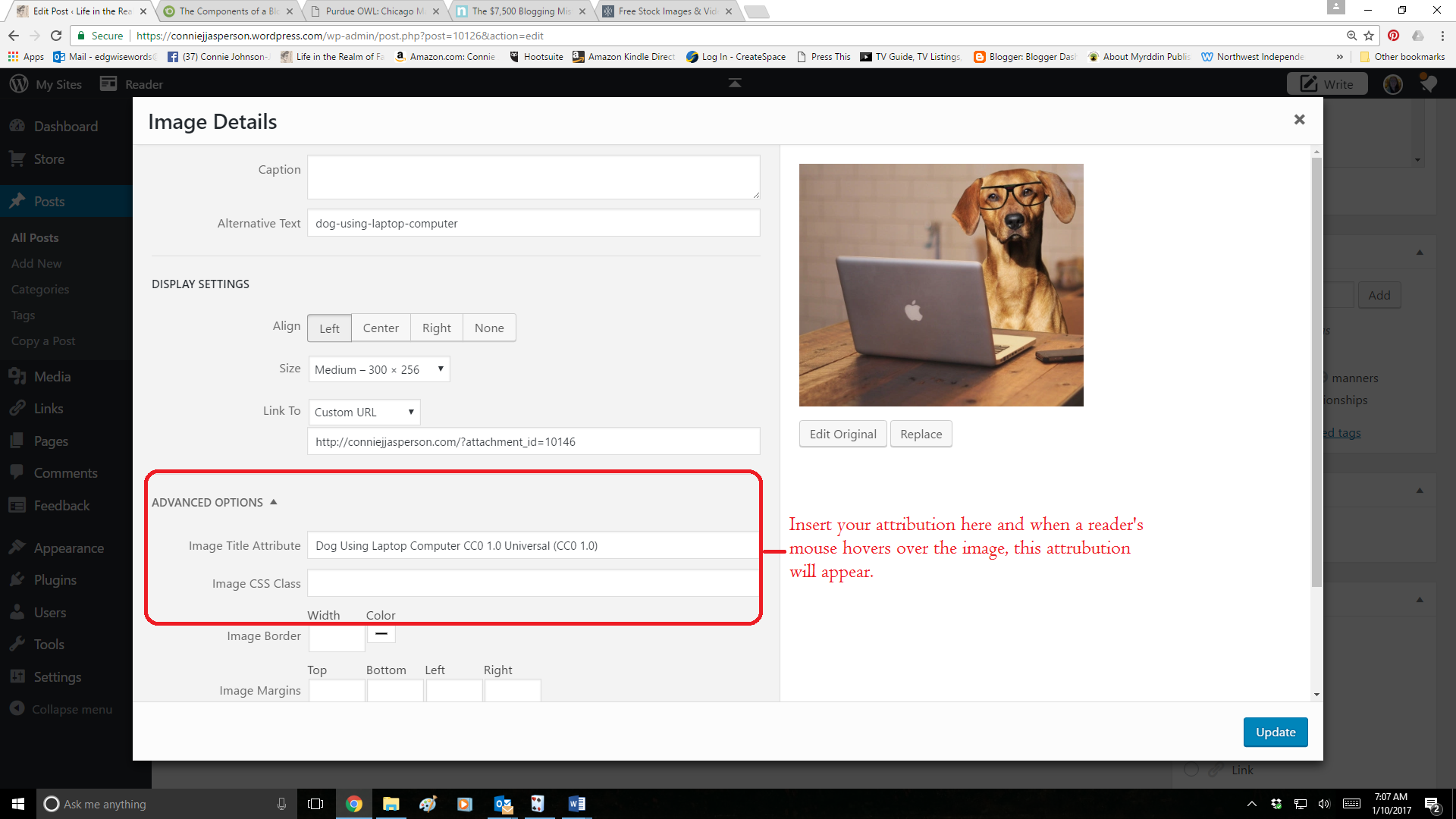
Task: Close the Image Details dialog
Action: pos(1299,120)
